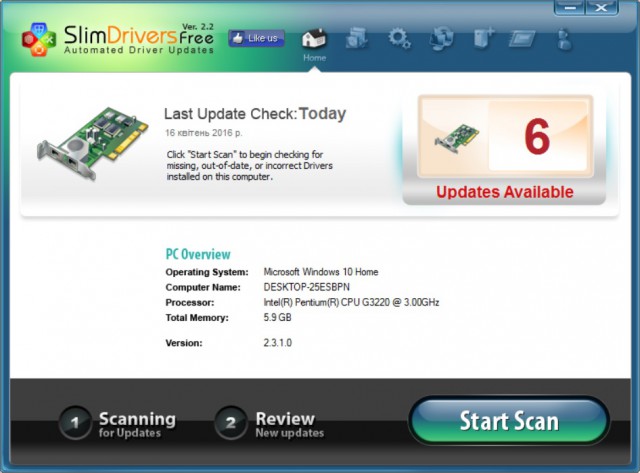Click the SlimDrivers colorful logo icon
640x473 pixels.
39,40
